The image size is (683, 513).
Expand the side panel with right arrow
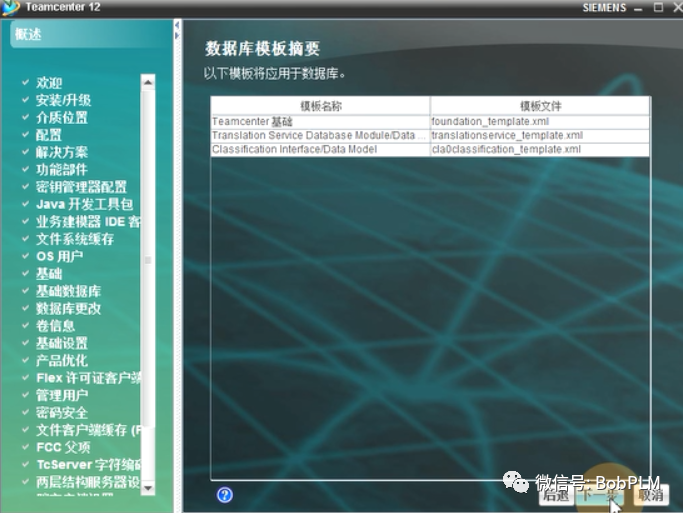point(177,35)
